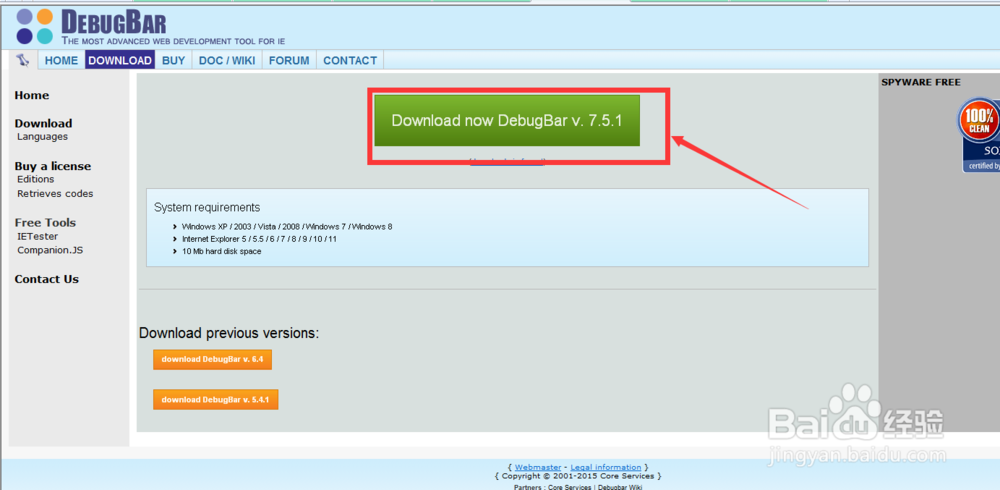The height and width of the screenshot is (490, 1000).
Task: Open IETester sidebar link
Action: click(38, 236)
